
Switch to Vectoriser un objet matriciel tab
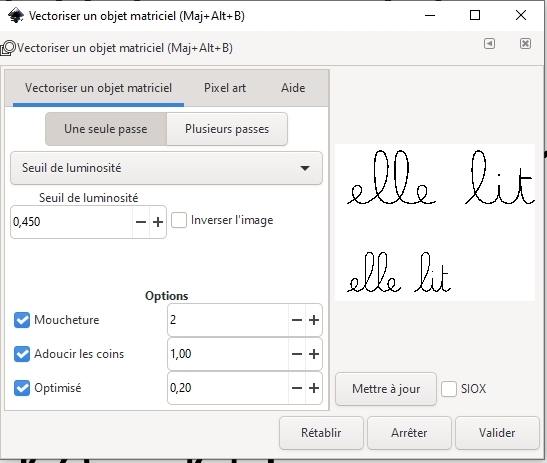pos(98,88)
